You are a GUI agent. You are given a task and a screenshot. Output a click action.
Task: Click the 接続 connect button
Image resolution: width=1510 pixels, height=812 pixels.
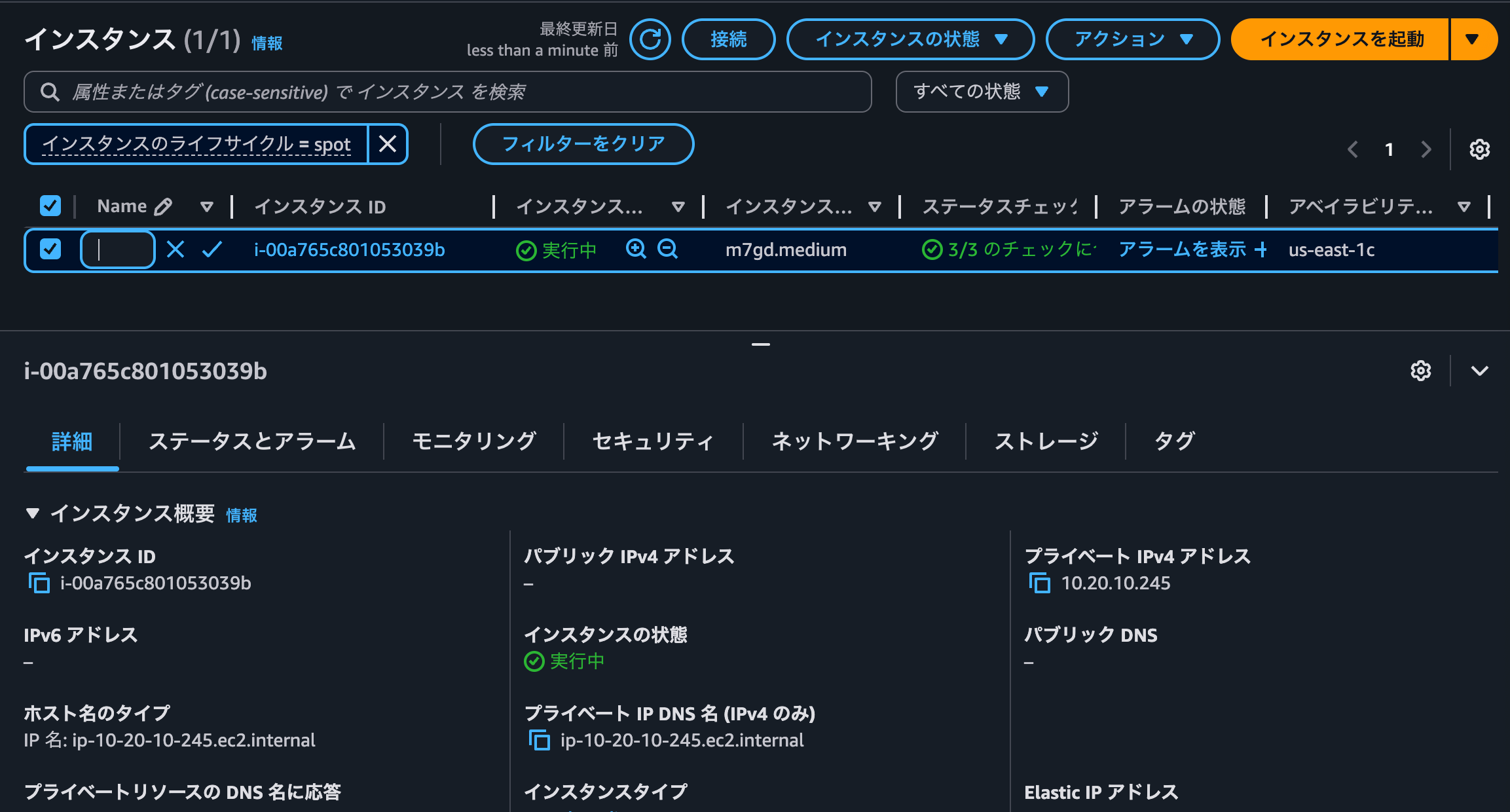click(728, 39)
